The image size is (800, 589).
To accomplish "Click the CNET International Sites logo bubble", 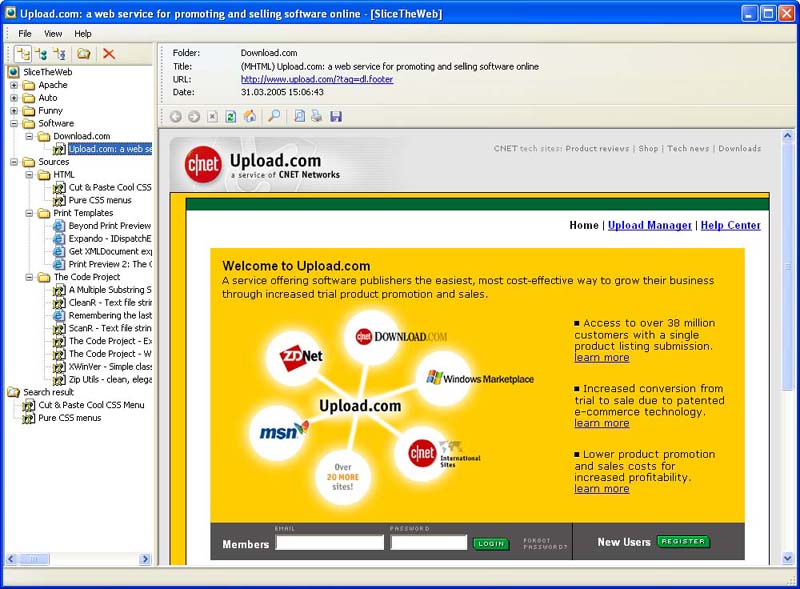I will [422, 453].
